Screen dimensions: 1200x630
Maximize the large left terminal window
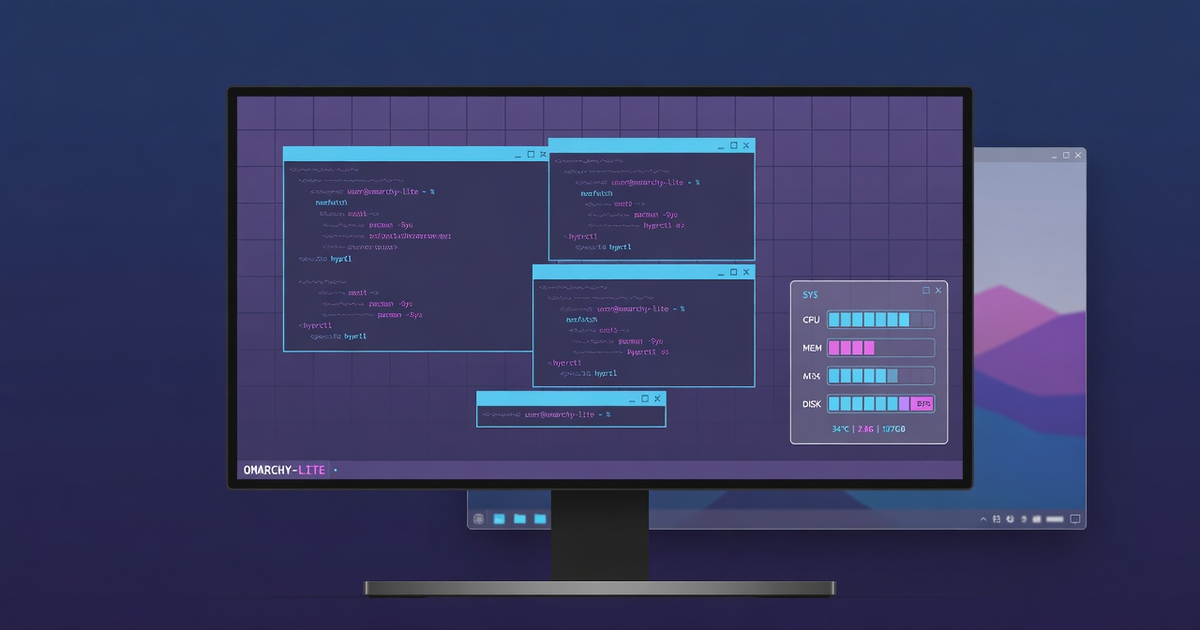pyautogui.click(x=530, y=155)
